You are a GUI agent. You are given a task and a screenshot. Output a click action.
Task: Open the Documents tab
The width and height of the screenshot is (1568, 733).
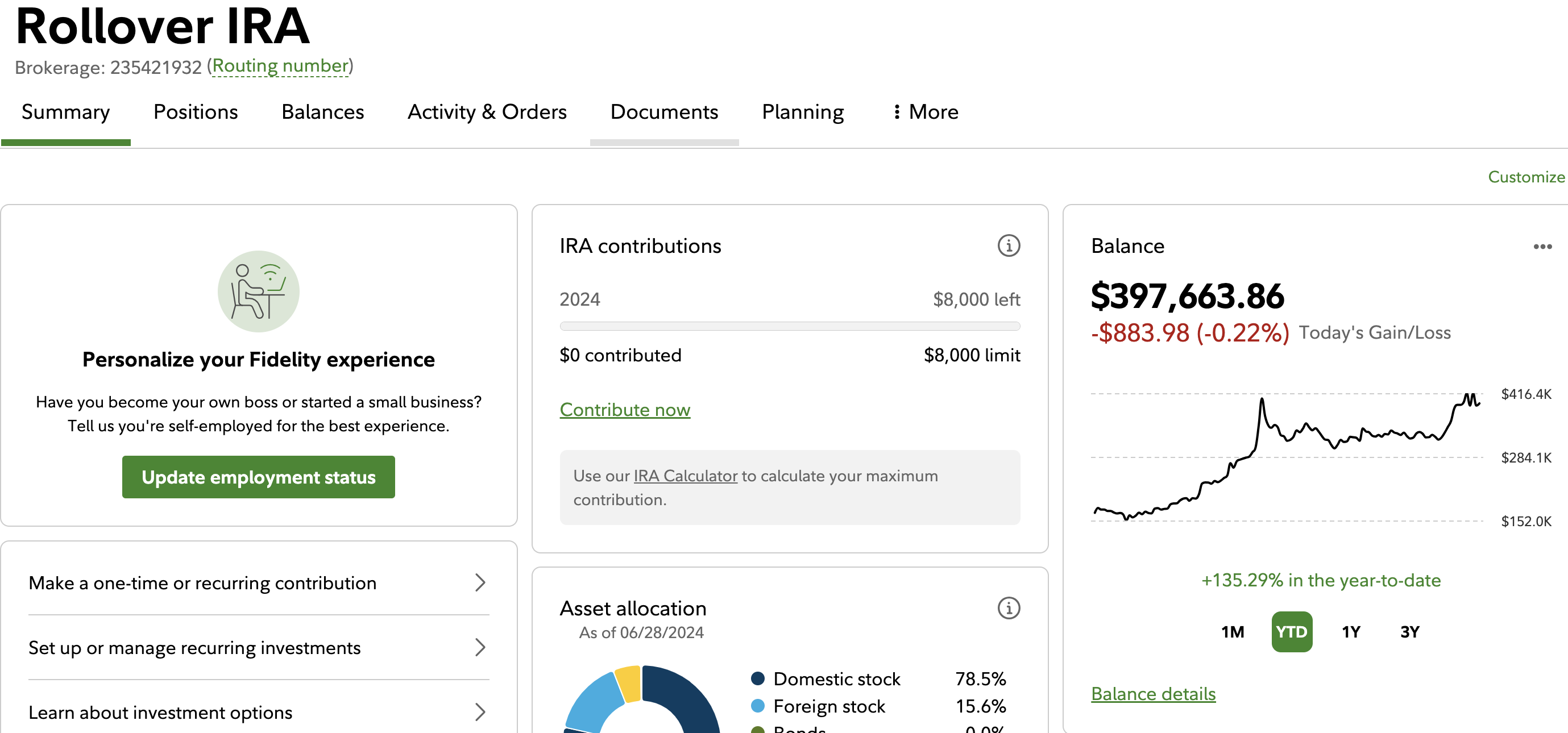coord(664,112)
